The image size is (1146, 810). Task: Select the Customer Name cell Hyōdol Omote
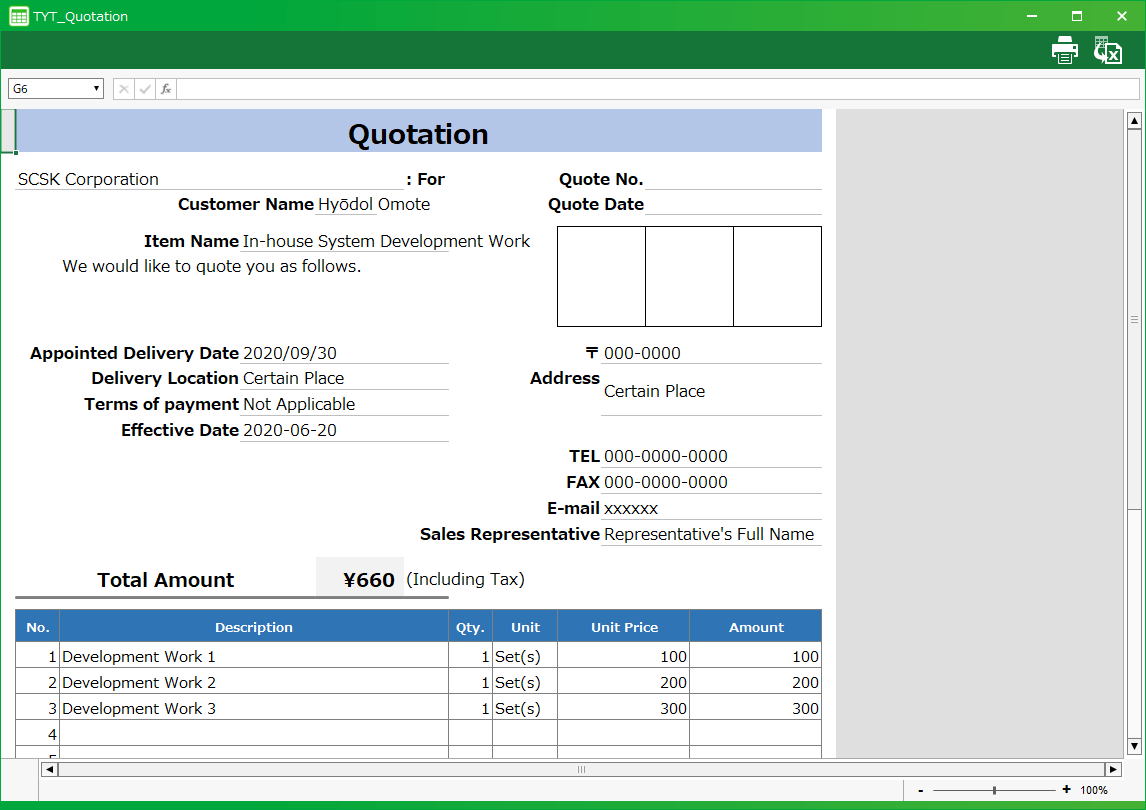374,205
